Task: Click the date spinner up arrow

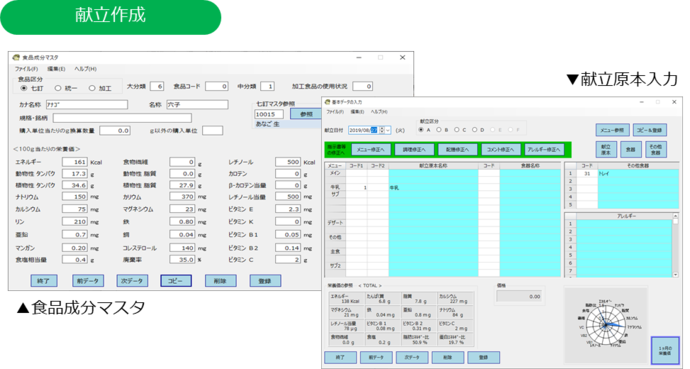Action: [x=382, y=128]
